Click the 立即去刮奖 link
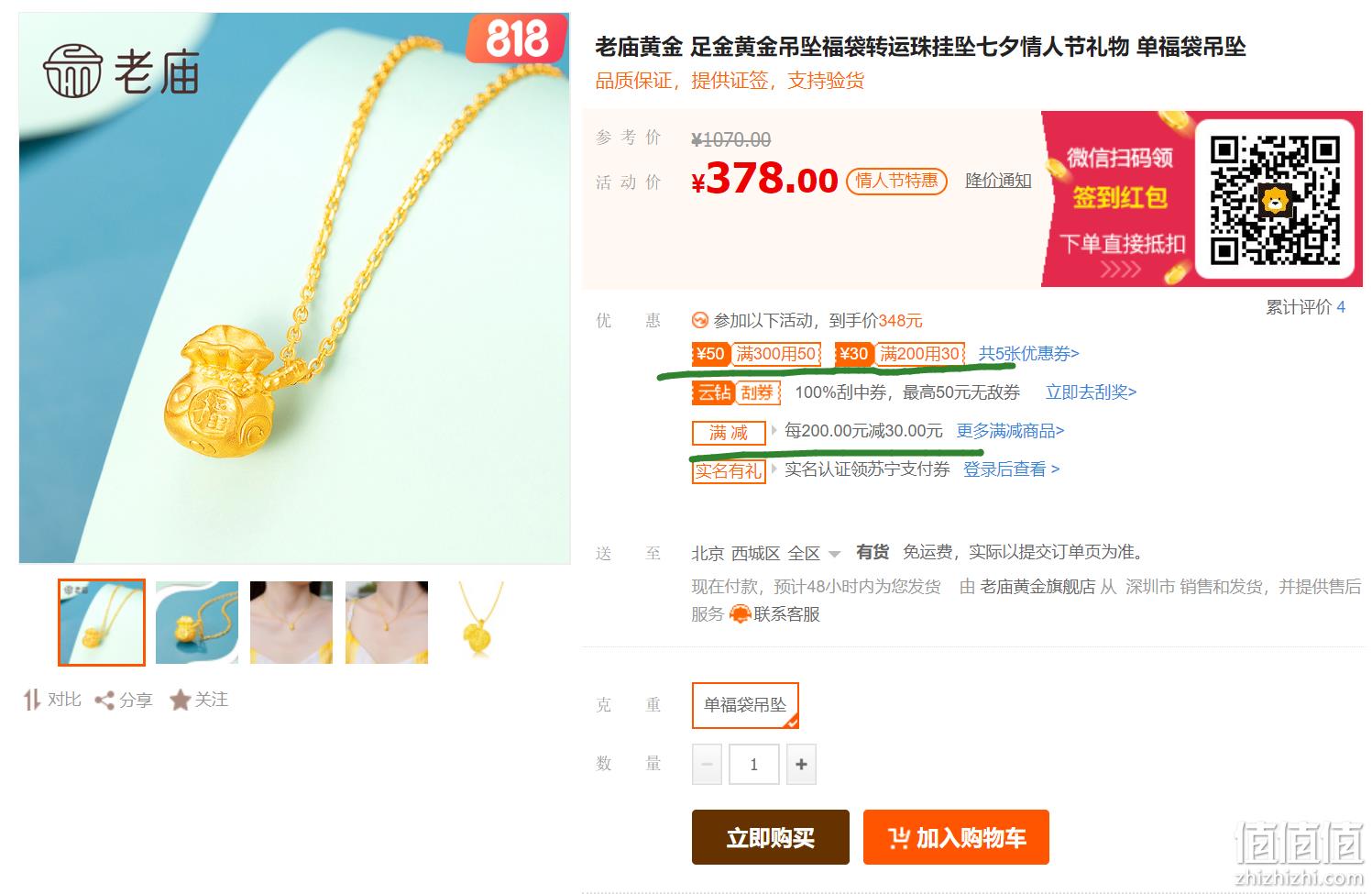This screenshot has height=894, width=1372. (1091, 392)
